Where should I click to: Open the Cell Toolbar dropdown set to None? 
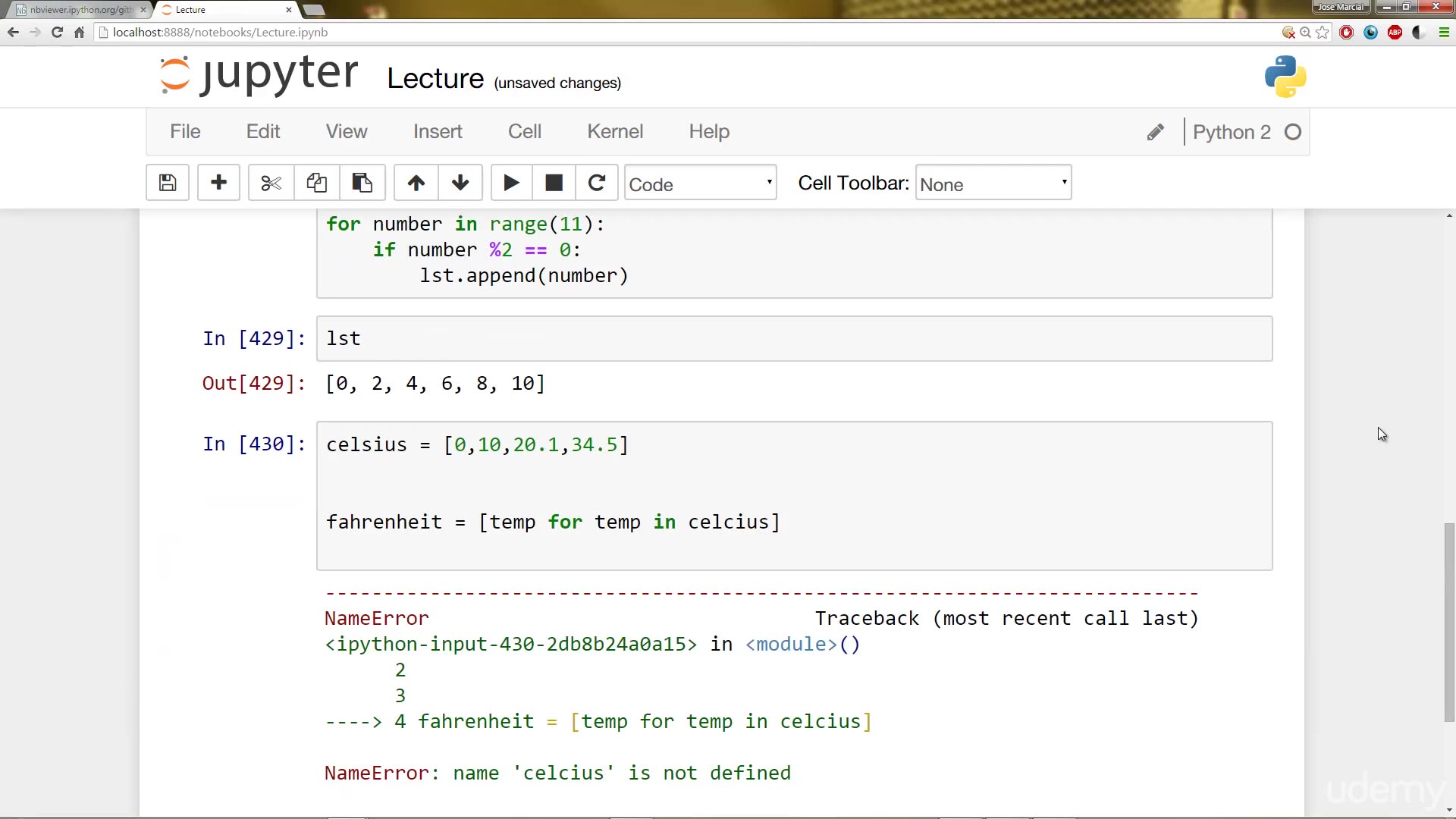click(x=993, y=183)
